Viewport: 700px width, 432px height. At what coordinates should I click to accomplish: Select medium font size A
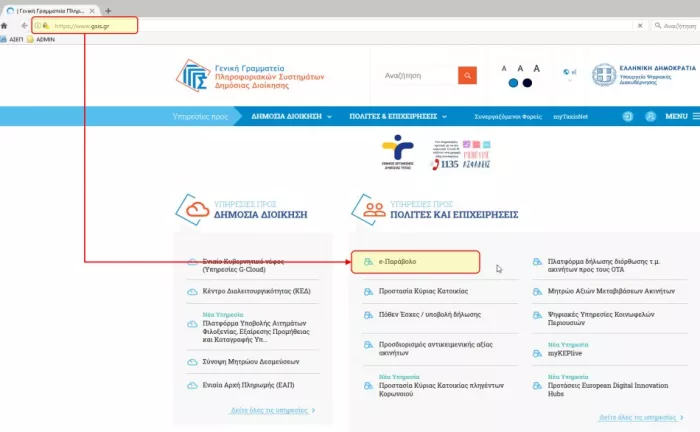click(x=520, y=68)
